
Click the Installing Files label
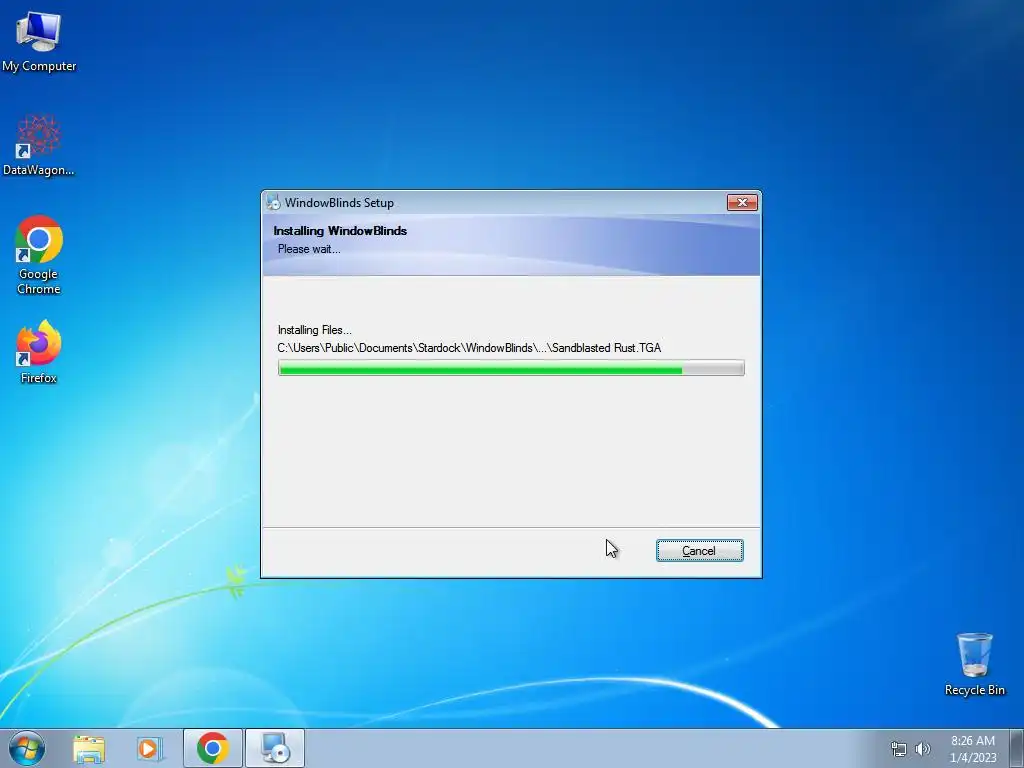(x=314, y=330)
